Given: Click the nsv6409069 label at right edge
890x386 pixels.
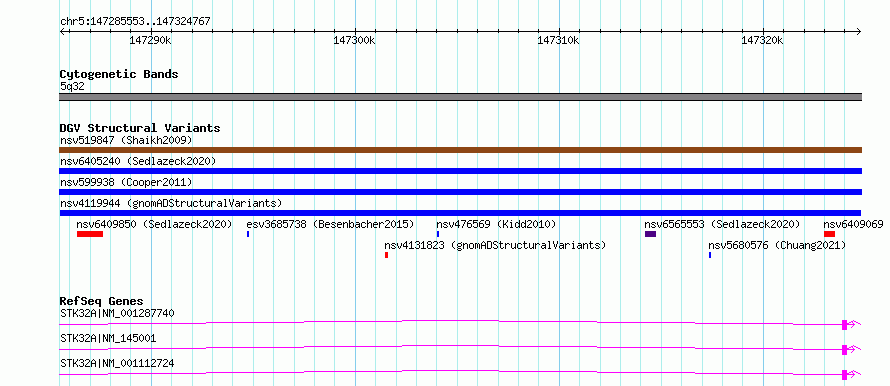Looking at the screenshot, I should click(x=854, y=224).
